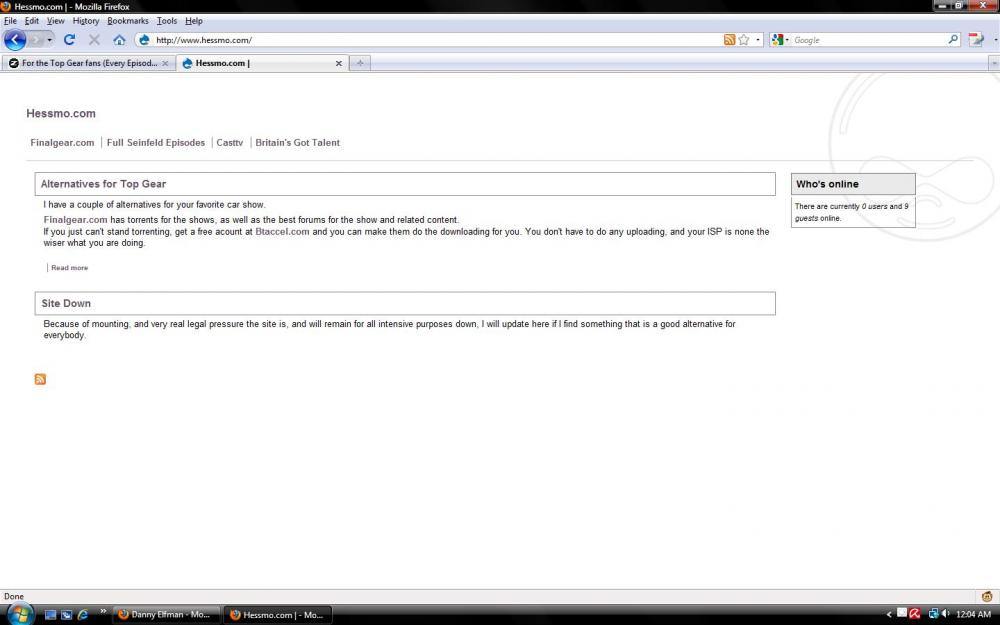This screenshot has width=1000, height=625.
Task: Click the RSS feed icon in address bar
Action: coord(730,40)
